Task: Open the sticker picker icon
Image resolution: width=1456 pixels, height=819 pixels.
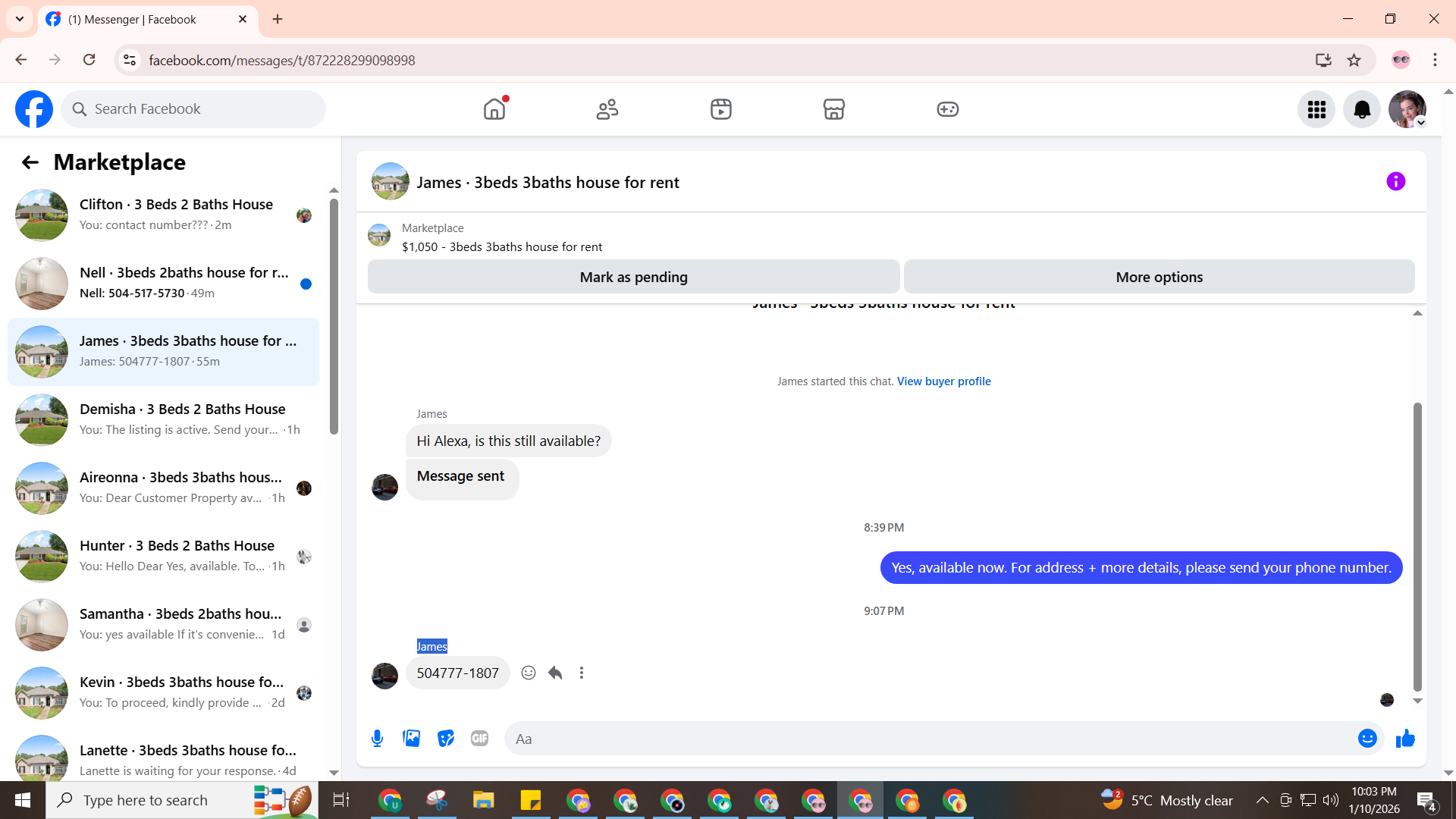Action: click(446, 739)
